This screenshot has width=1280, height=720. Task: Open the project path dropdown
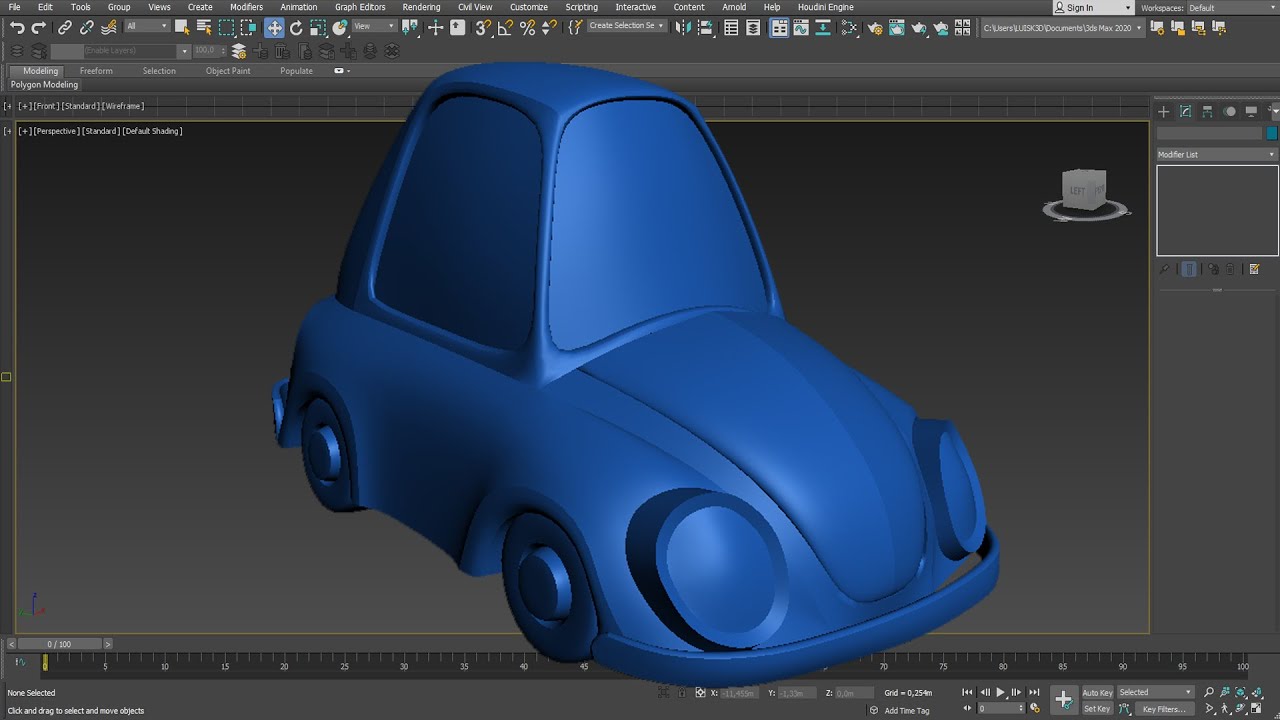[1062, 28]
